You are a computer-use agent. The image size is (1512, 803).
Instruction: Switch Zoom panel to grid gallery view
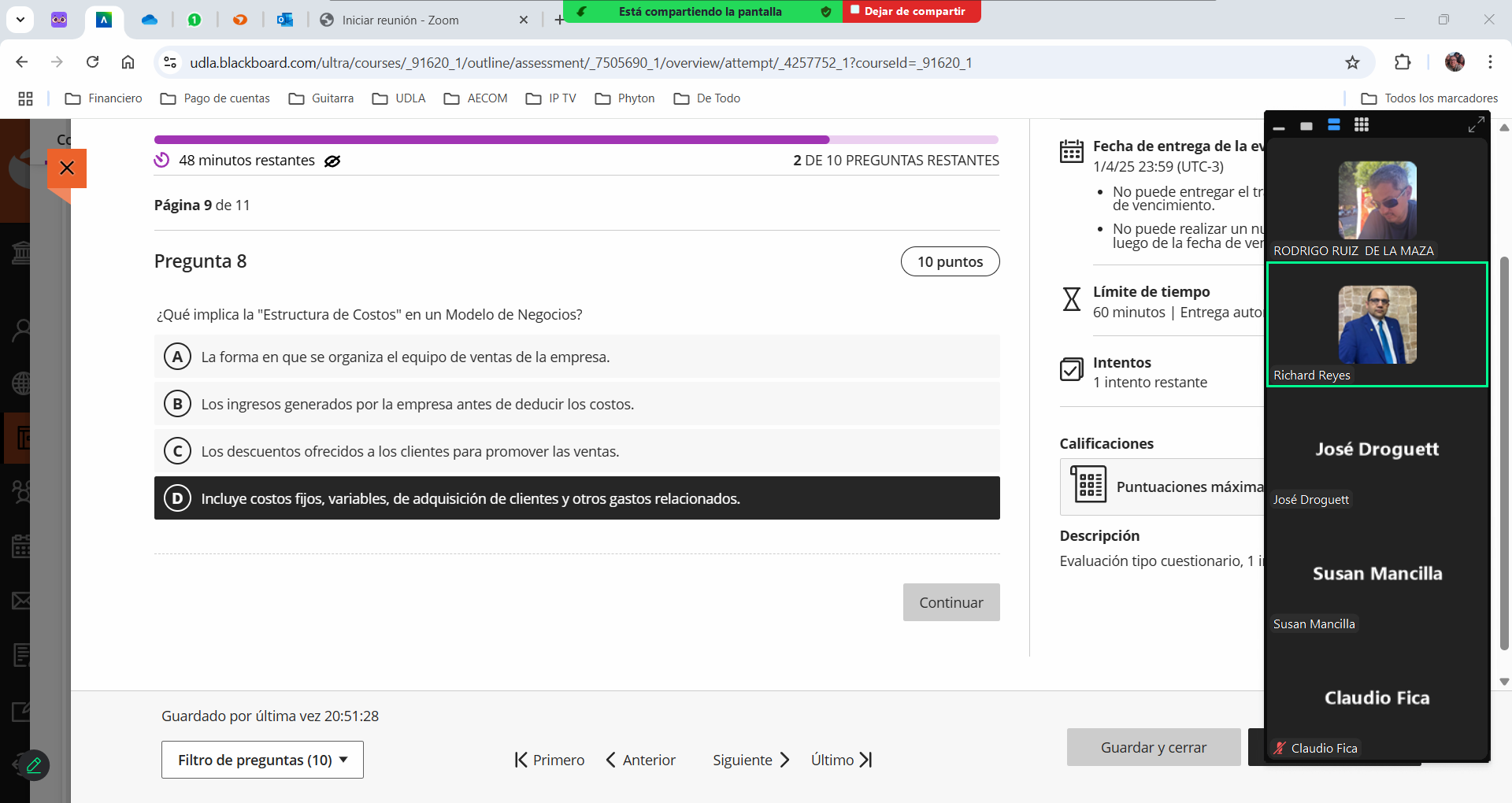tap(1361, 125)
